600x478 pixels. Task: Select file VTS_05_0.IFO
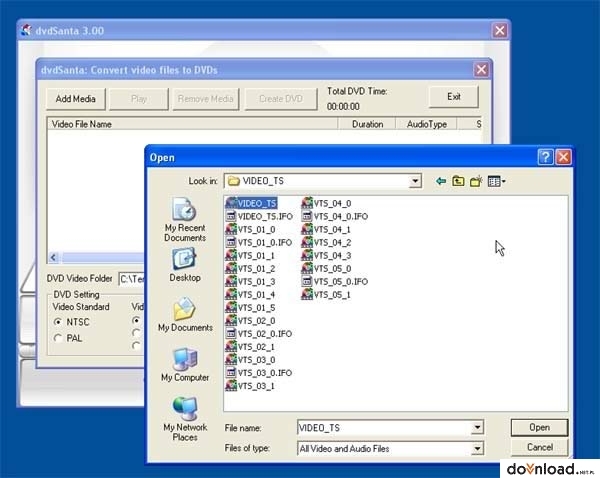[x=335, y=282]
